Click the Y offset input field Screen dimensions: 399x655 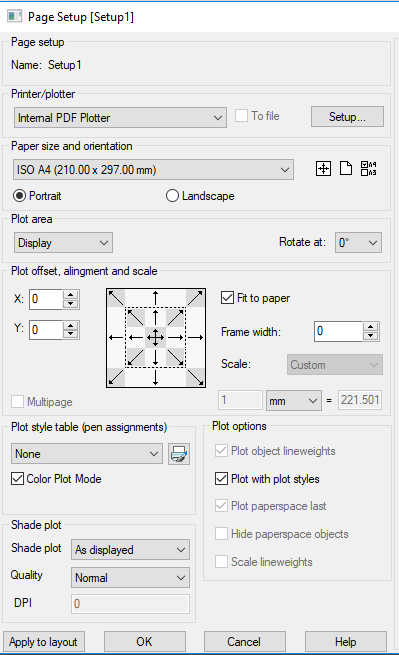coord(46,330)
